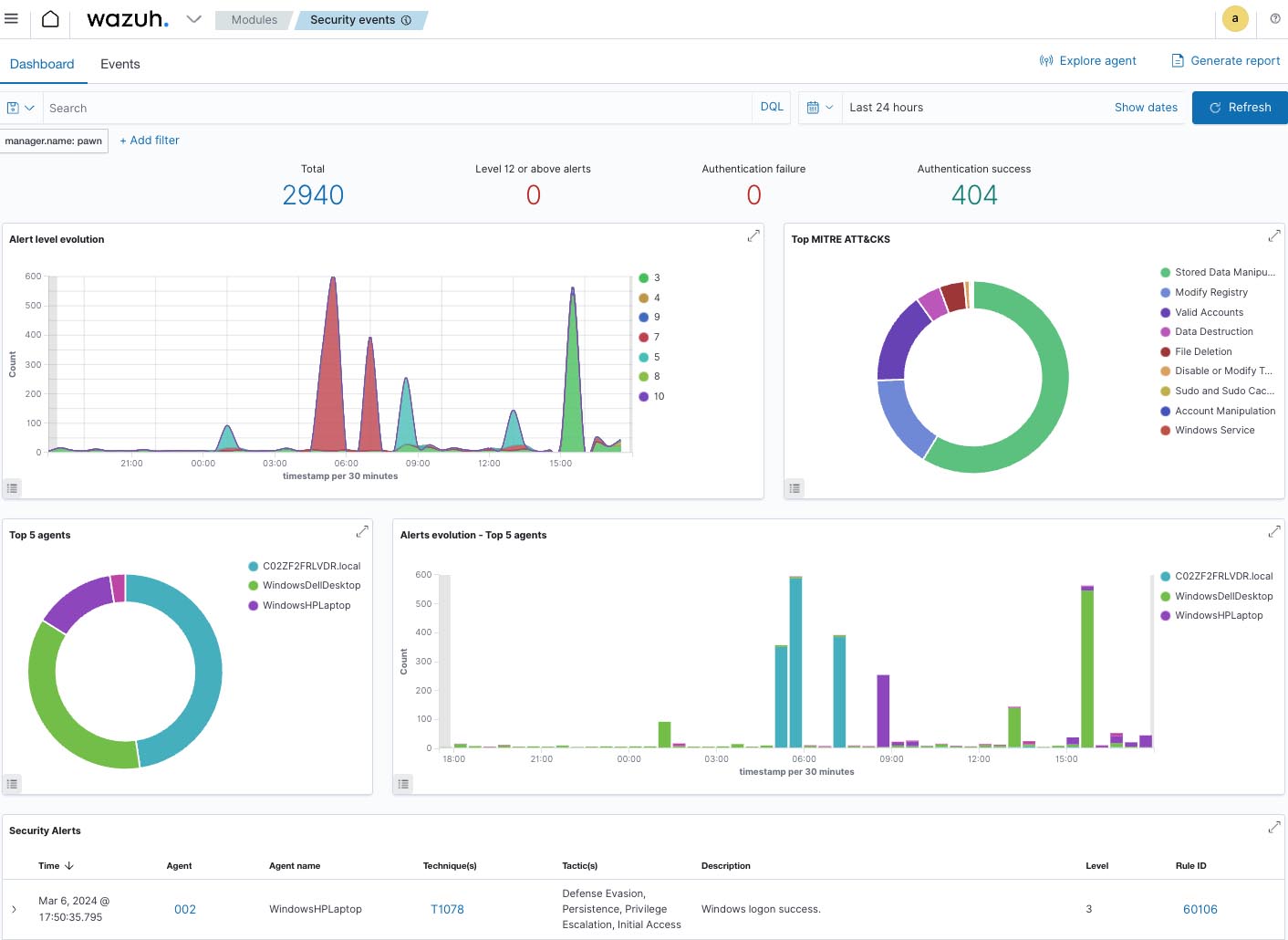Select WindowsDellDesktop in Top 5 agents legend
The image size is (1288, 940).
(x=305, y=585)
